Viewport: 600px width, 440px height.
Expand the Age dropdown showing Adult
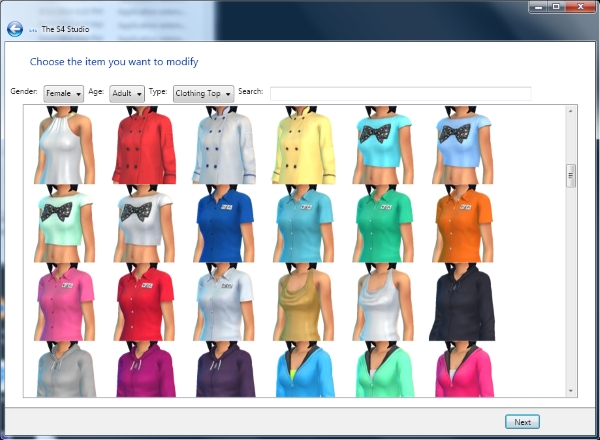[127, 93]
